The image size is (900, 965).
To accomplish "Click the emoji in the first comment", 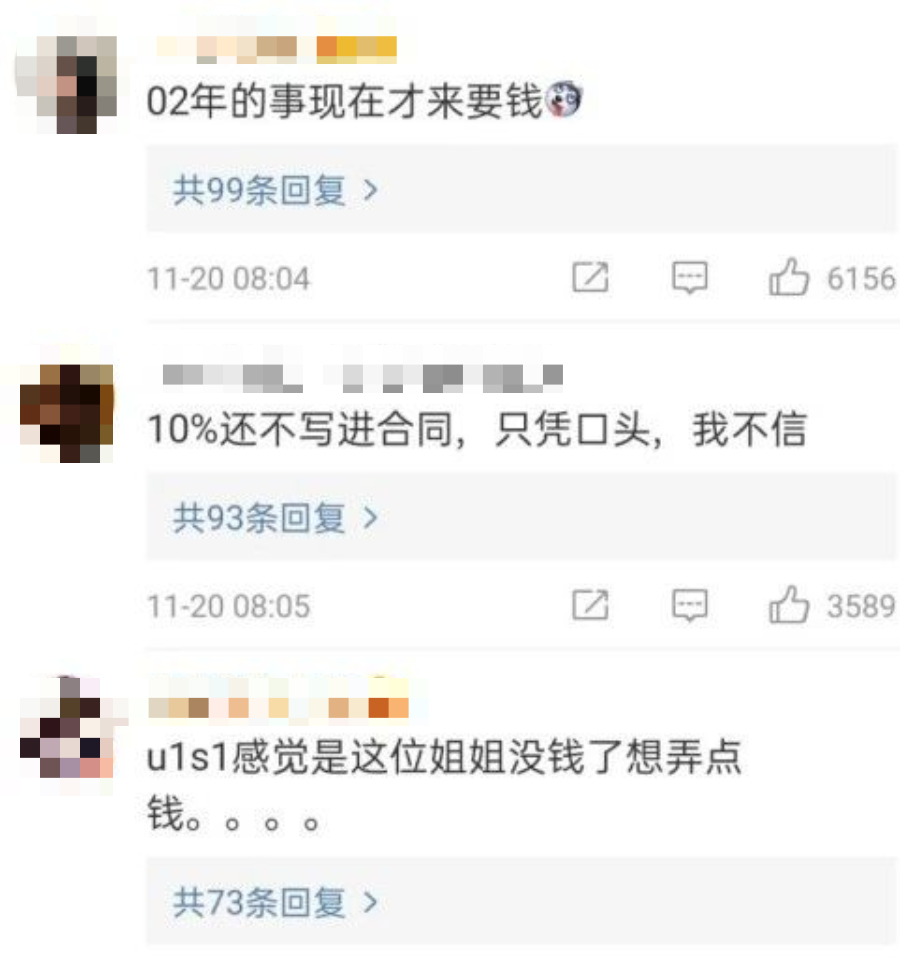I will pos(564,100).
